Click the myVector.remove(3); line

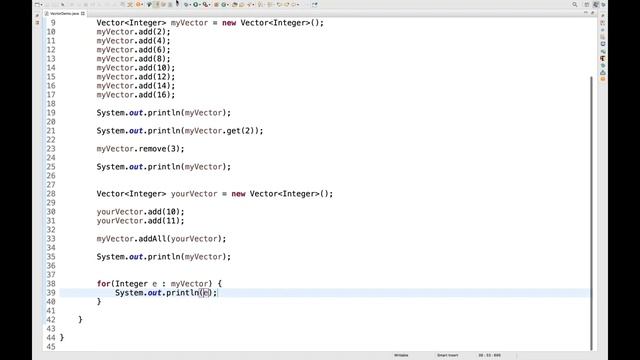(140, 149)
